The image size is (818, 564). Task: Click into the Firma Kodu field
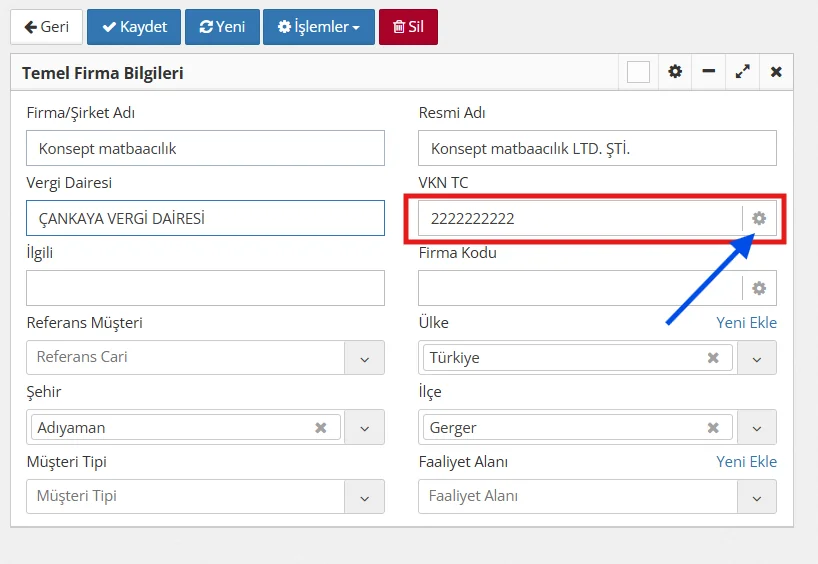tap(580, 288)
